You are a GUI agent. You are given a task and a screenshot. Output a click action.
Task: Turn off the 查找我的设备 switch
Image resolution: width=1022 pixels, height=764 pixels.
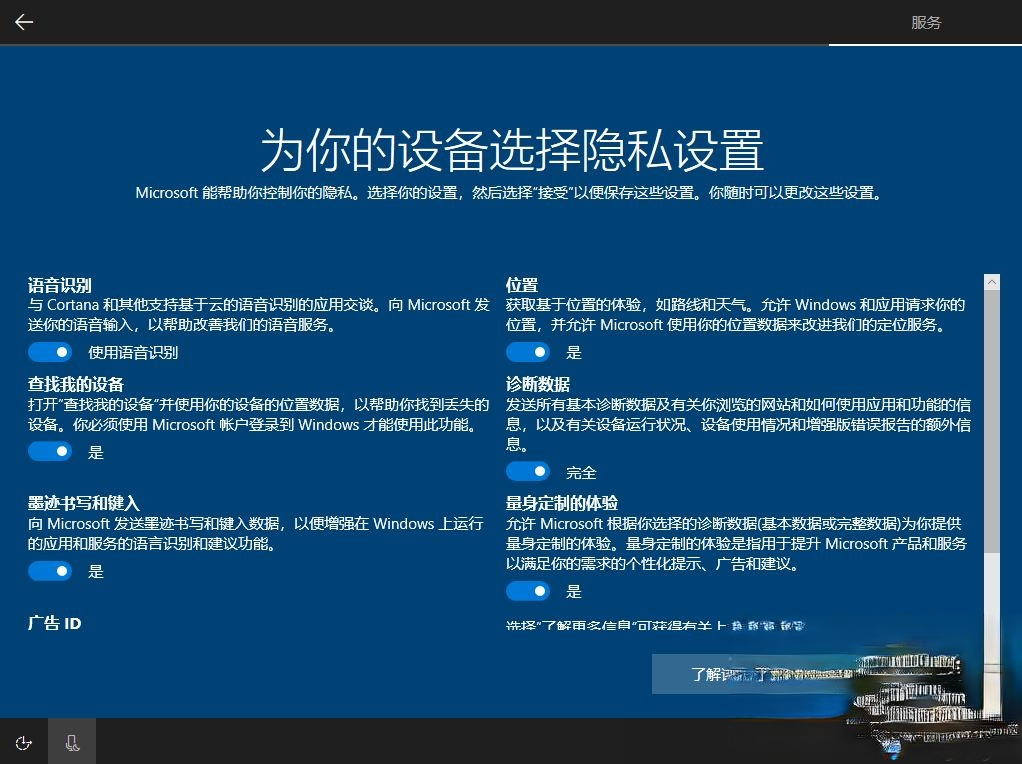coord(50,451)
